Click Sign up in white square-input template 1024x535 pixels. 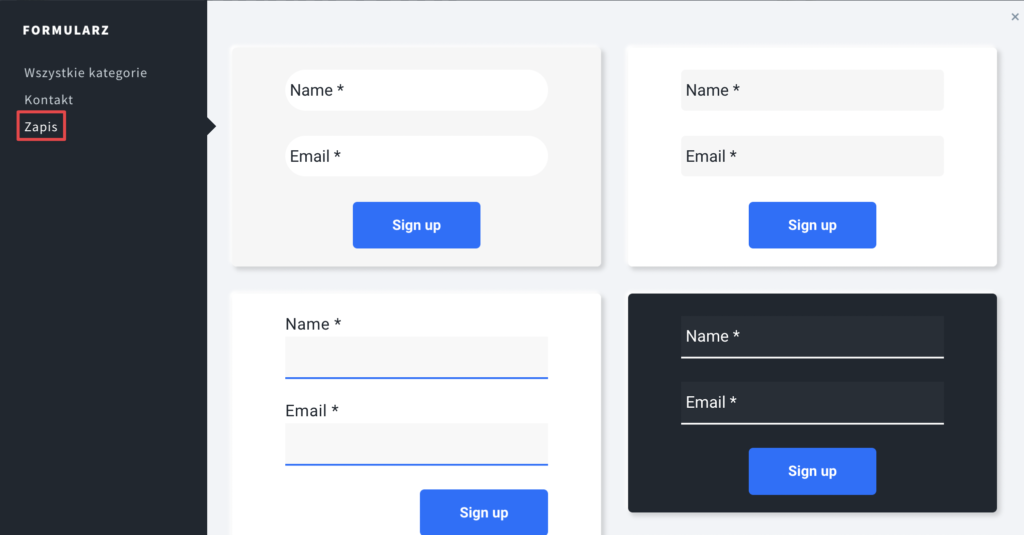tap(812, 225)
